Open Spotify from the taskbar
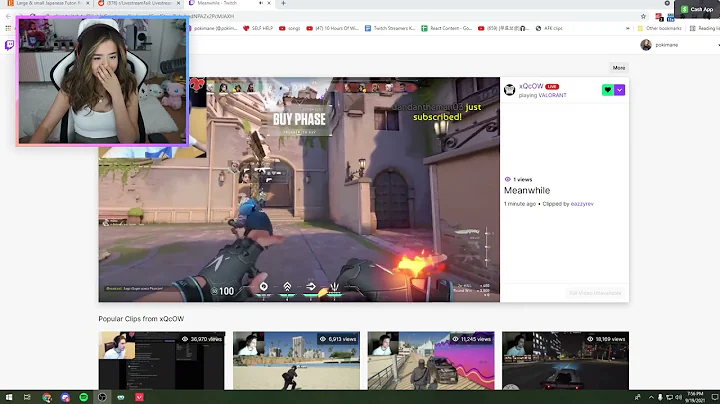This screenshot has width=720, height=404. (84, 397)
